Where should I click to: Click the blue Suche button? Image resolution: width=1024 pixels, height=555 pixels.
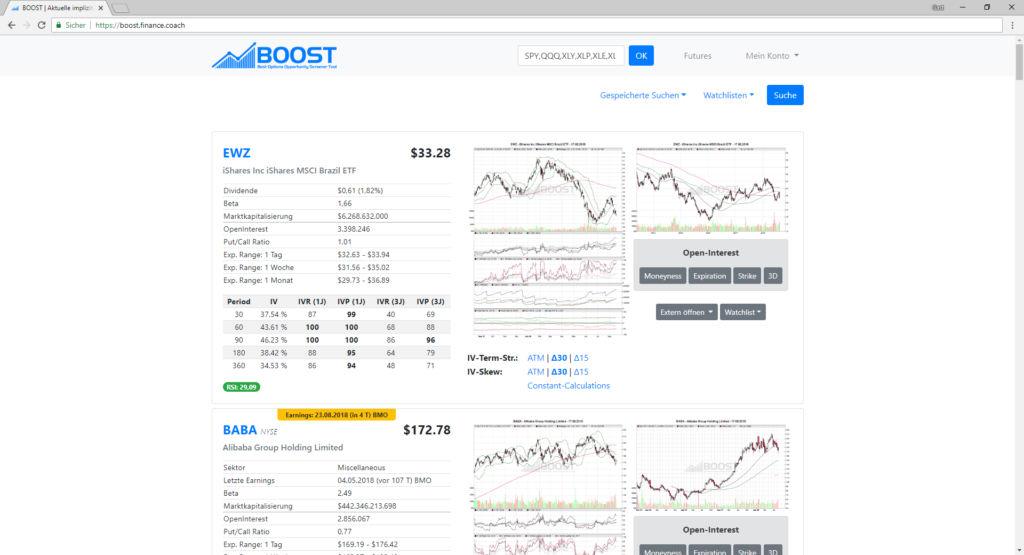click(785, 95)
